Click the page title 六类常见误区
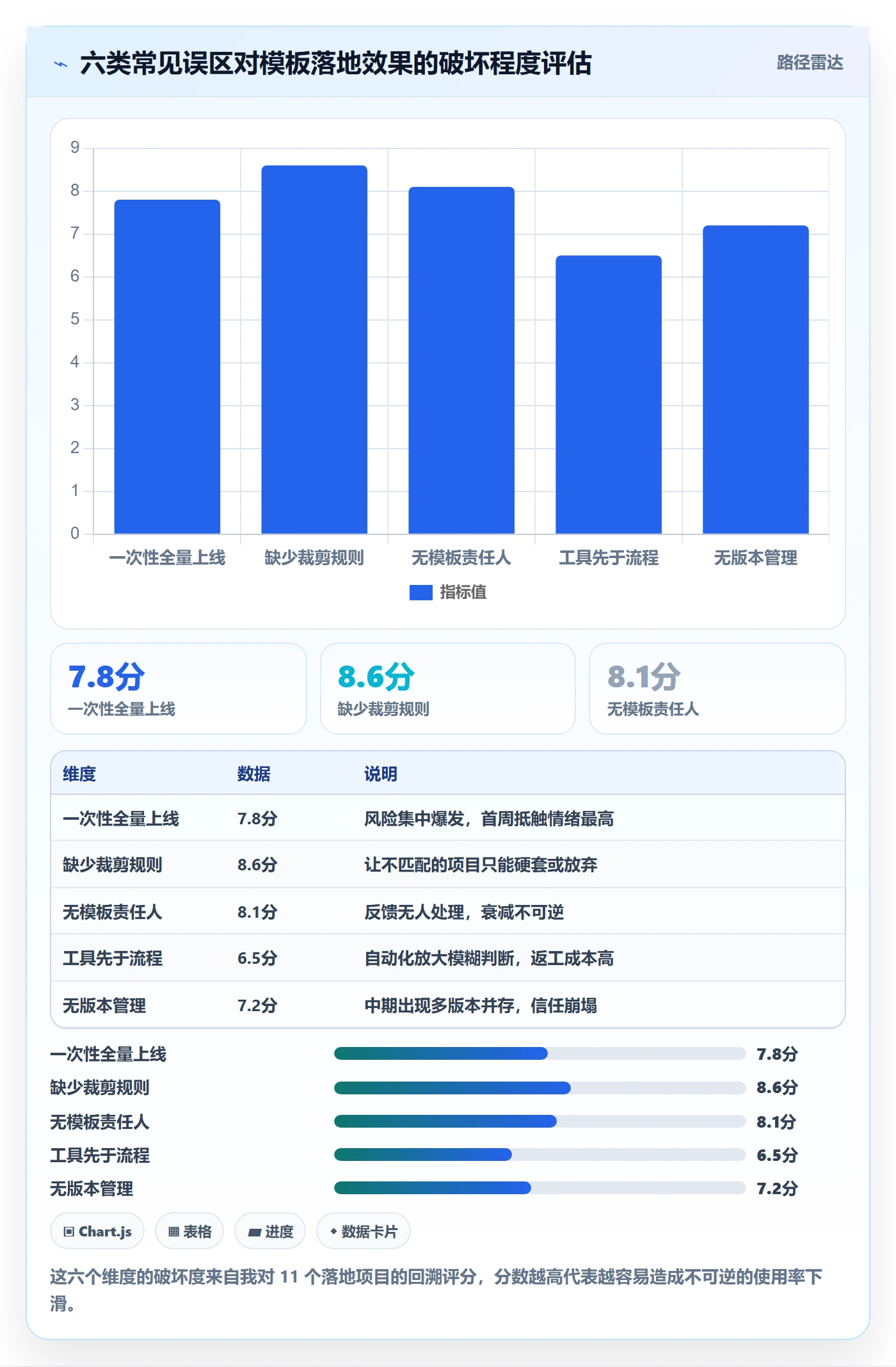This screenshot has width=896, height=1367. 335,63
